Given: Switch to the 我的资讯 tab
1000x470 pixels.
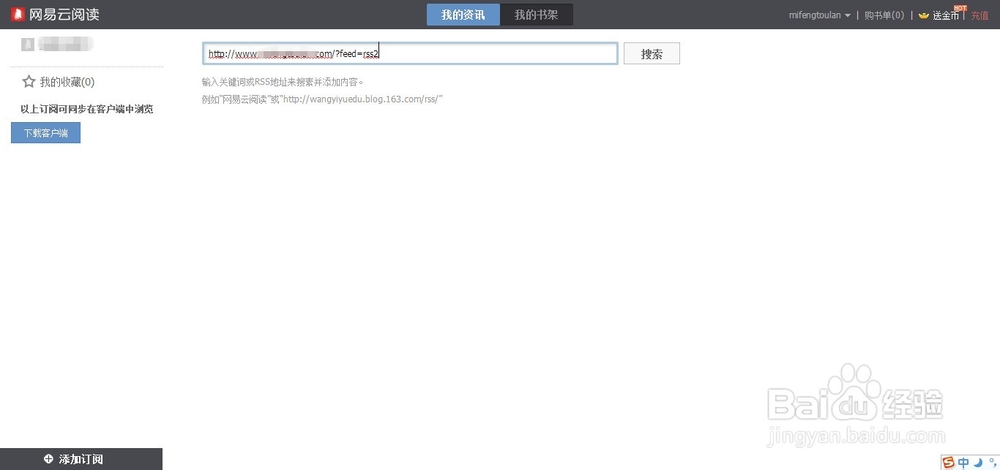Looking at the screenshot, I should coord(463,15).
